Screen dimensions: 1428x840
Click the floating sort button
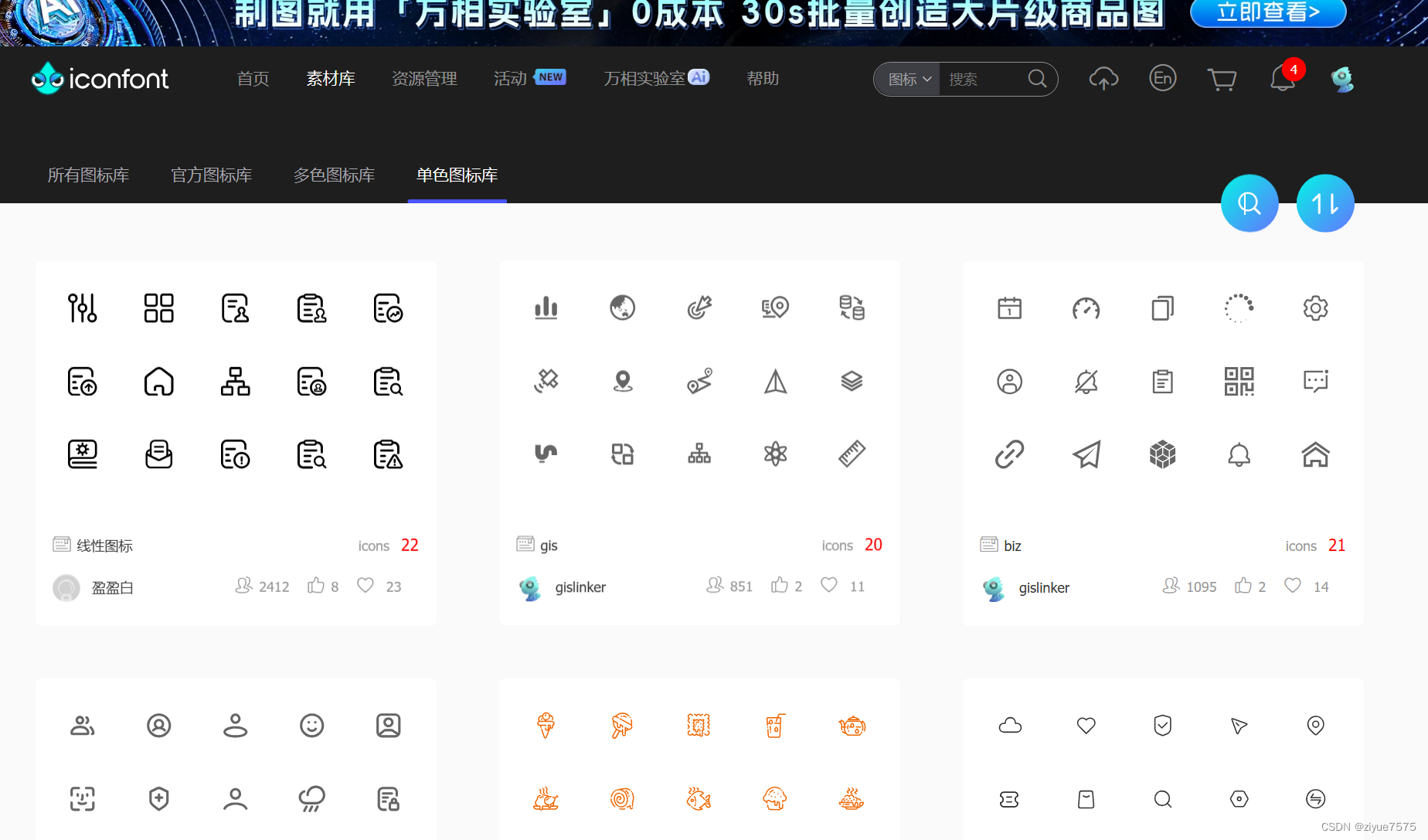pyautogui.click(x=1325, y=202)
